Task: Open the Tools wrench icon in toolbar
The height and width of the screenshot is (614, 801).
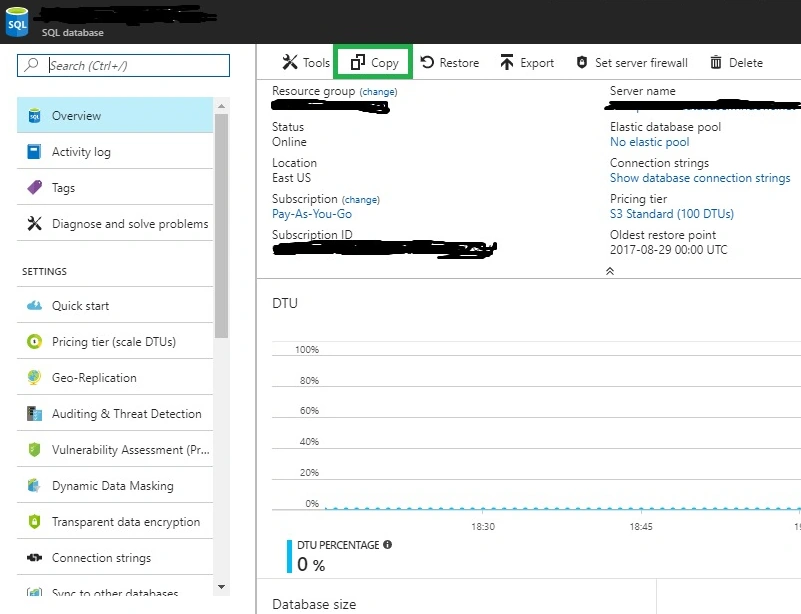Action: (290, 62)
